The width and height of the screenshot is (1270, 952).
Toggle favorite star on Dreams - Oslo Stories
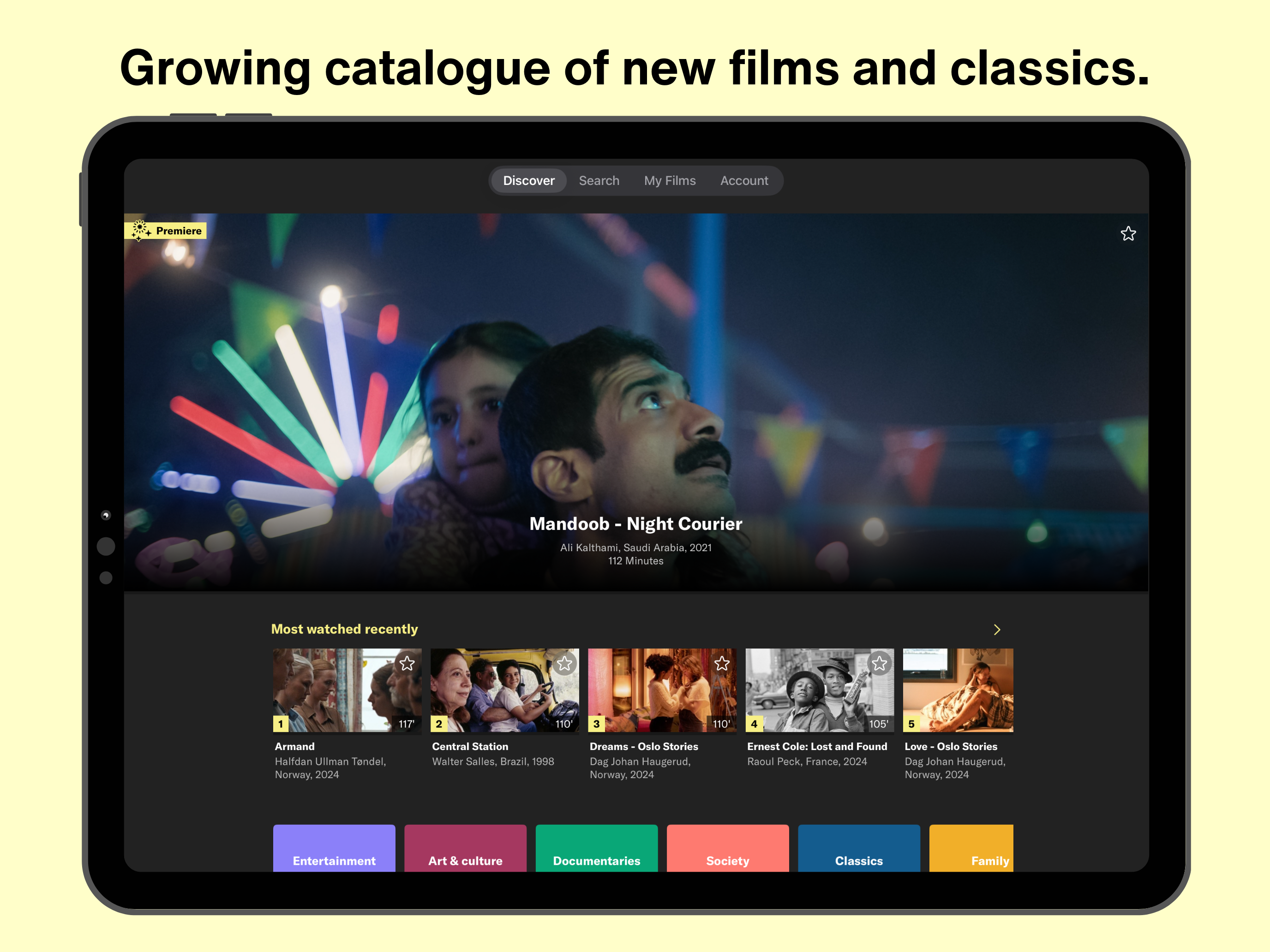(722, 663)
